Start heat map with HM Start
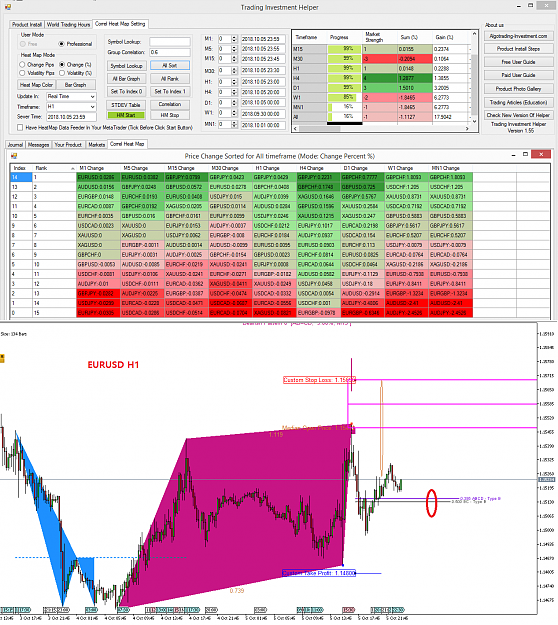558x625 pixels. tap(126, 115)
